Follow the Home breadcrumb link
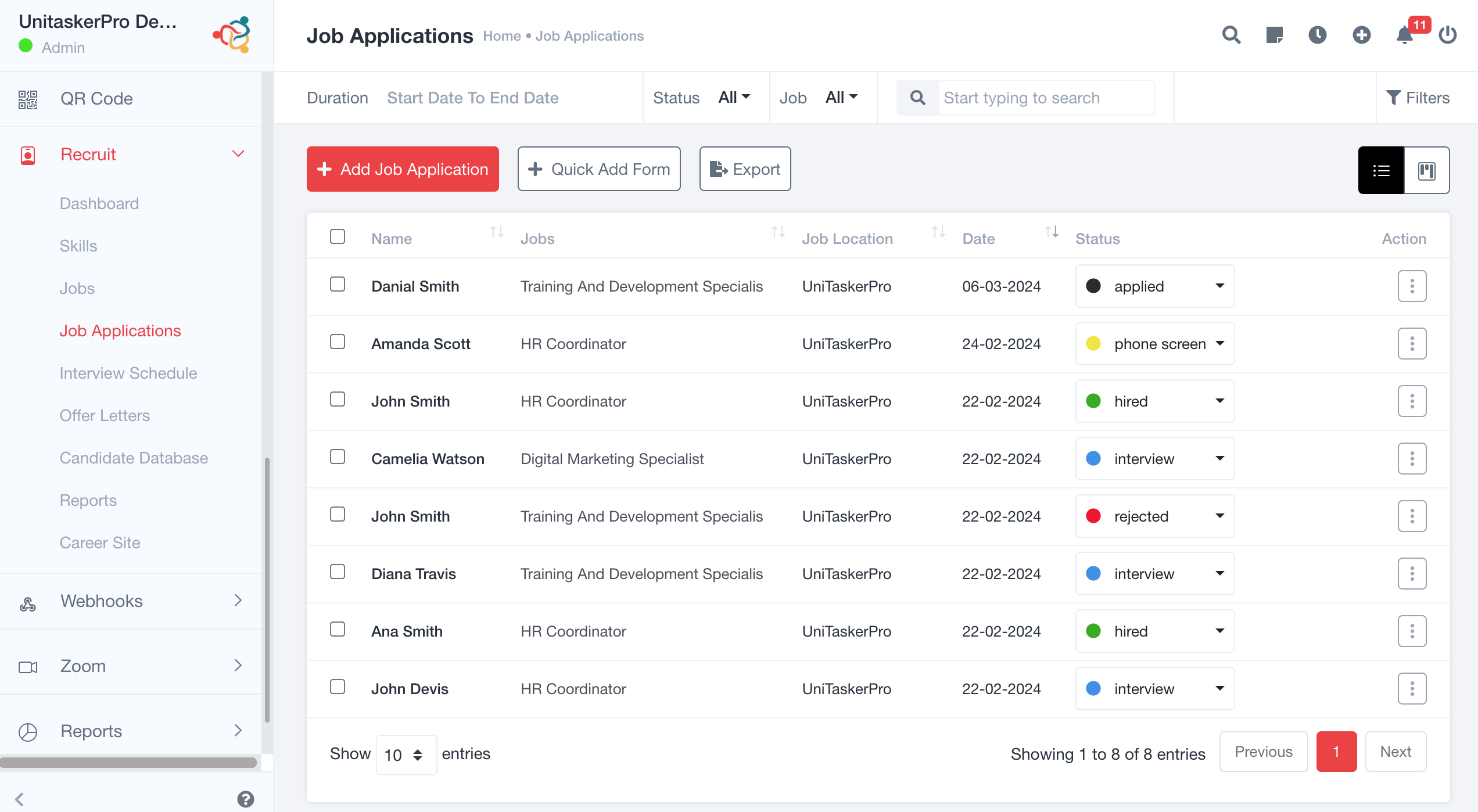The image size is (1478, 812). pyautogui.click(x=502, y=36)
